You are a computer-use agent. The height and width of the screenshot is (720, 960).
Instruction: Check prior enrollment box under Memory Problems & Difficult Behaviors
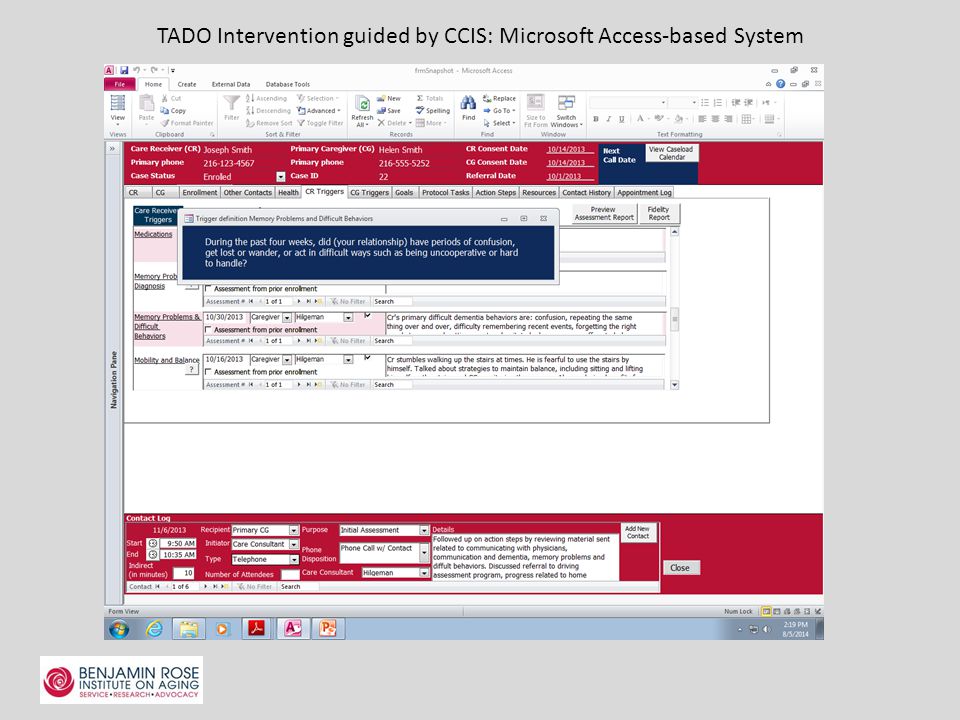tap(208, 329)
